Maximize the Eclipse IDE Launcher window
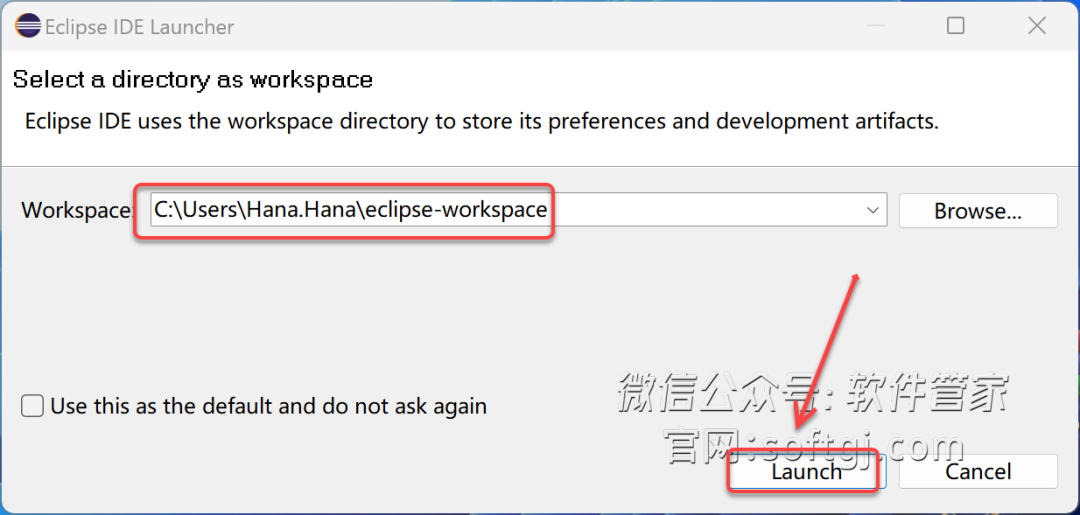The image size is (1080, 515). (955, 26)
